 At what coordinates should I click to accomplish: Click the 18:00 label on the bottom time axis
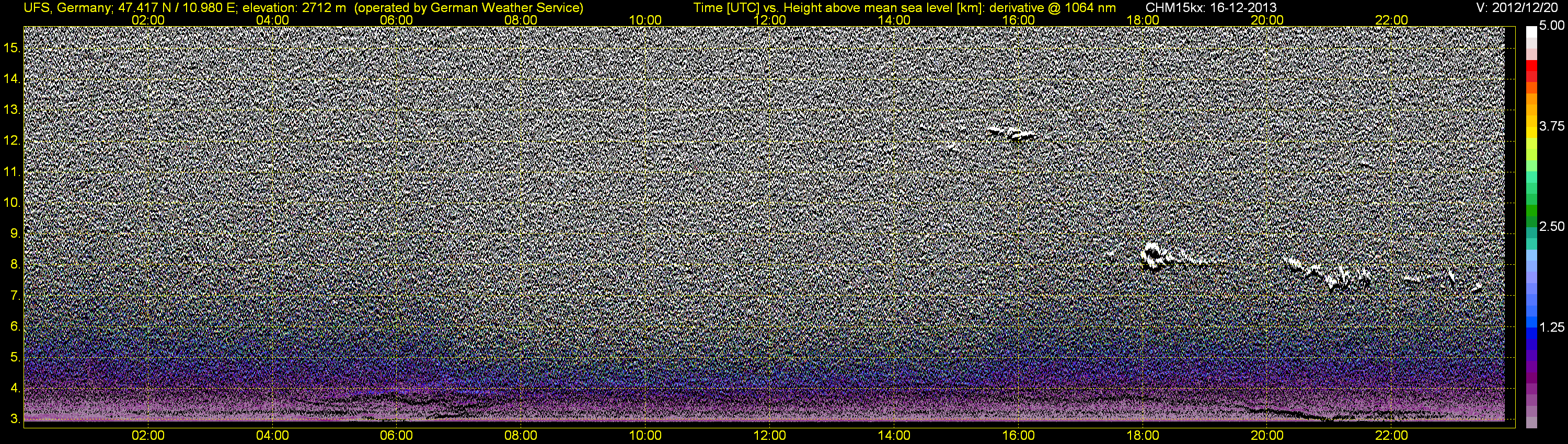tap(1143, 436)
